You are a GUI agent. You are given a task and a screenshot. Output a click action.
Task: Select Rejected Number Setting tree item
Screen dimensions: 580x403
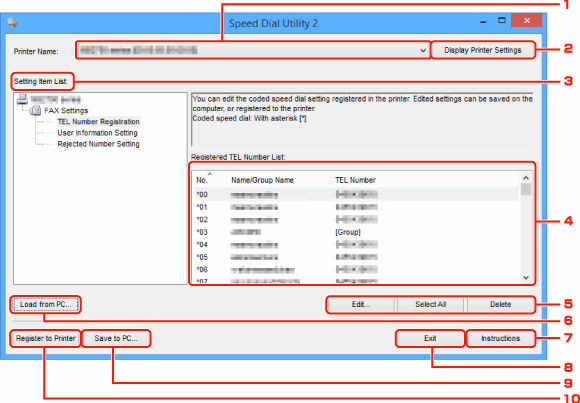[x=98, y=144]
